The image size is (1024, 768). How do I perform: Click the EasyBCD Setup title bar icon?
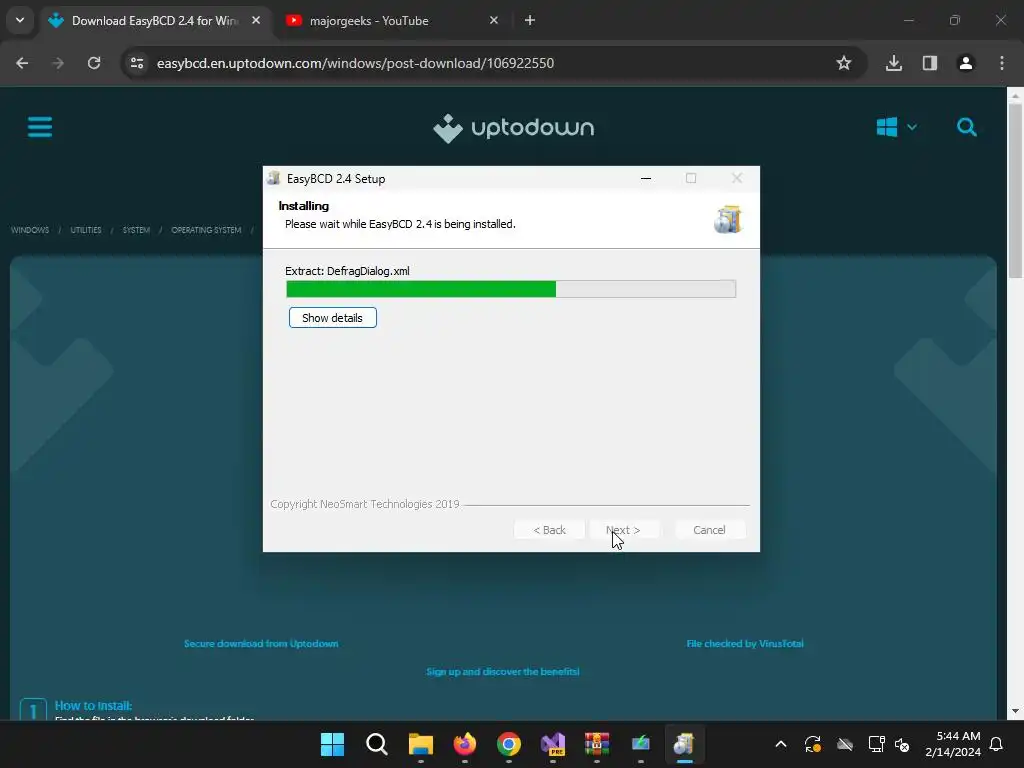(x=274, y=178)
